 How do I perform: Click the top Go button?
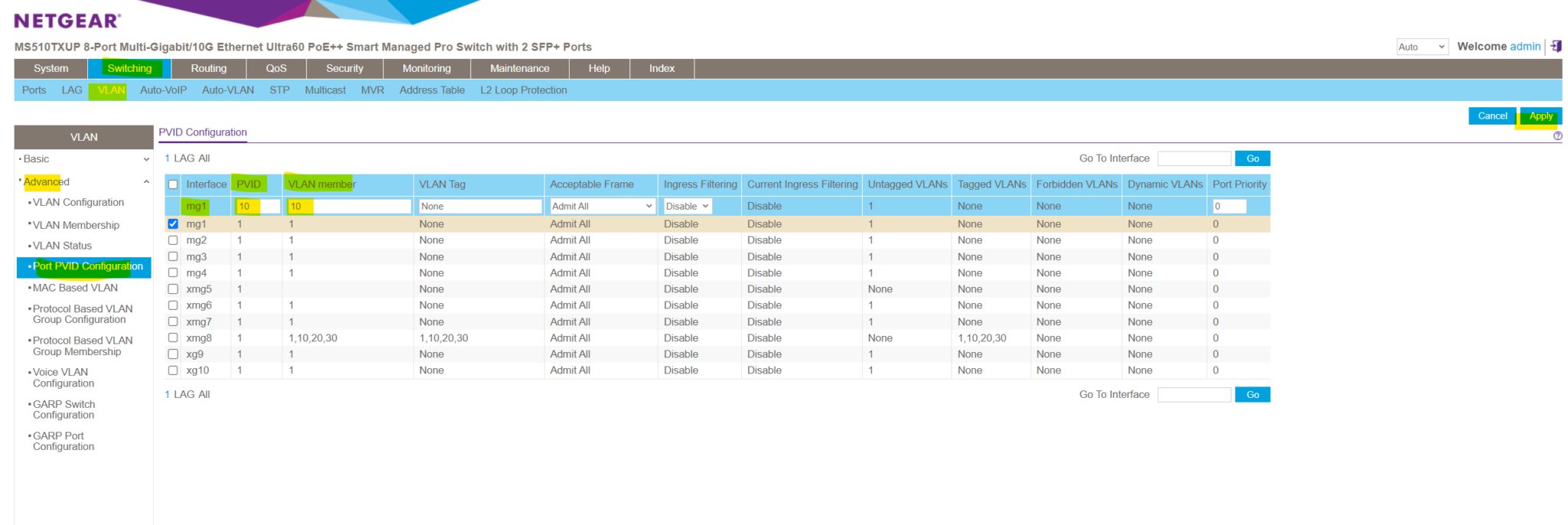pos(1253,158)
